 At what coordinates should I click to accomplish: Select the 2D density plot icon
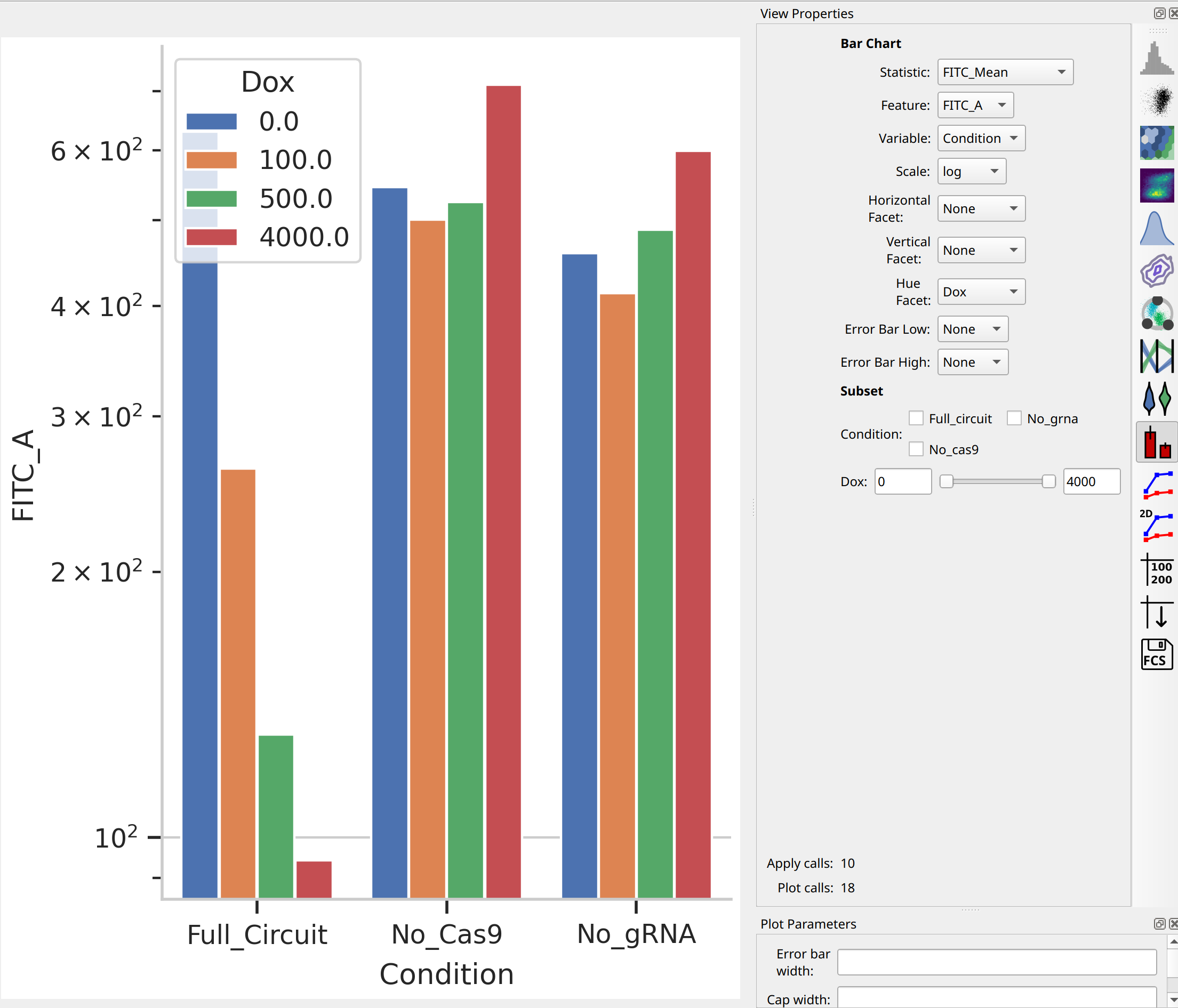1156,186
